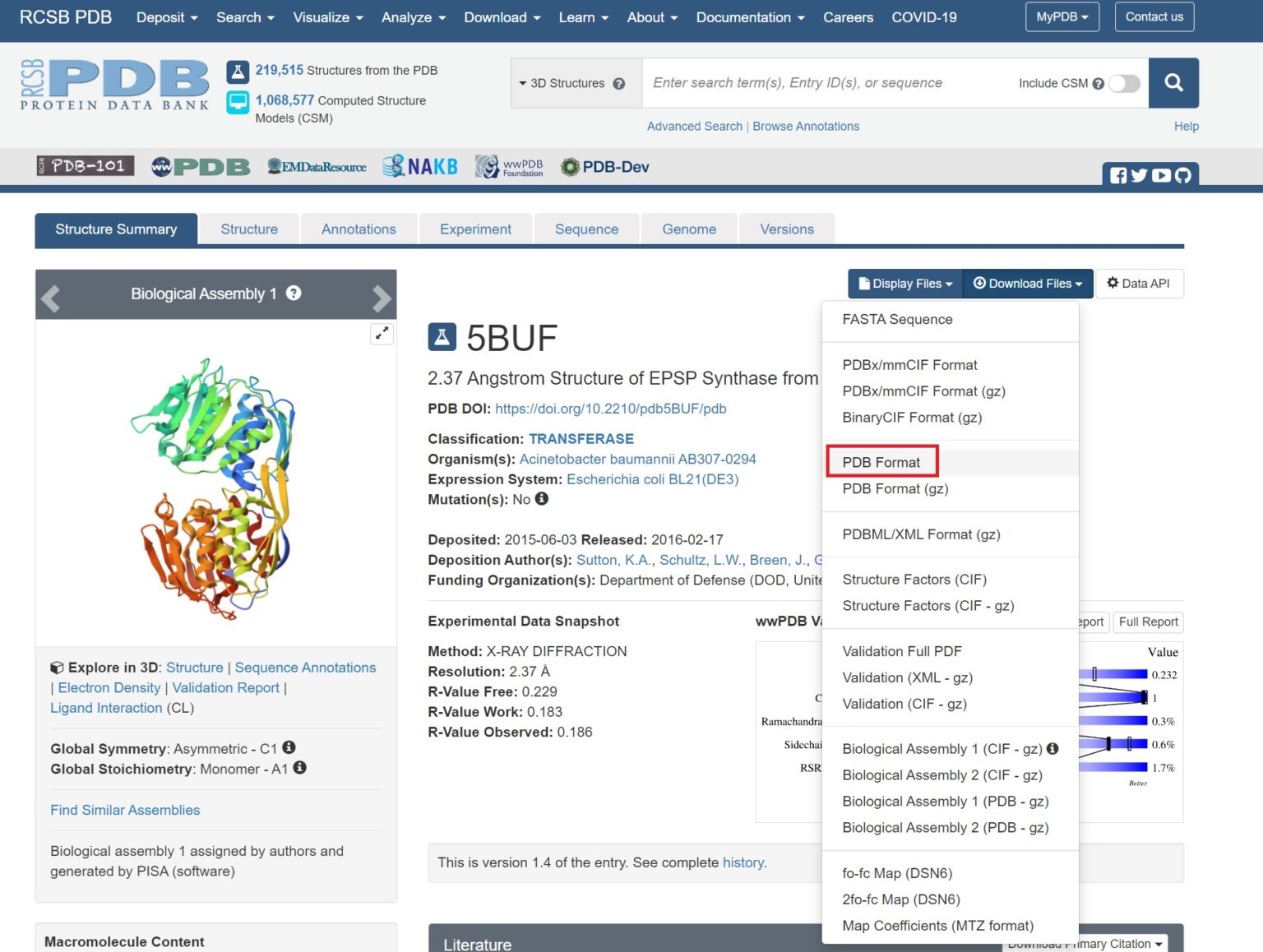Expand the 3D protein image view
Image resolution: width=1263 pixels, height=952 pixels.
382,334
